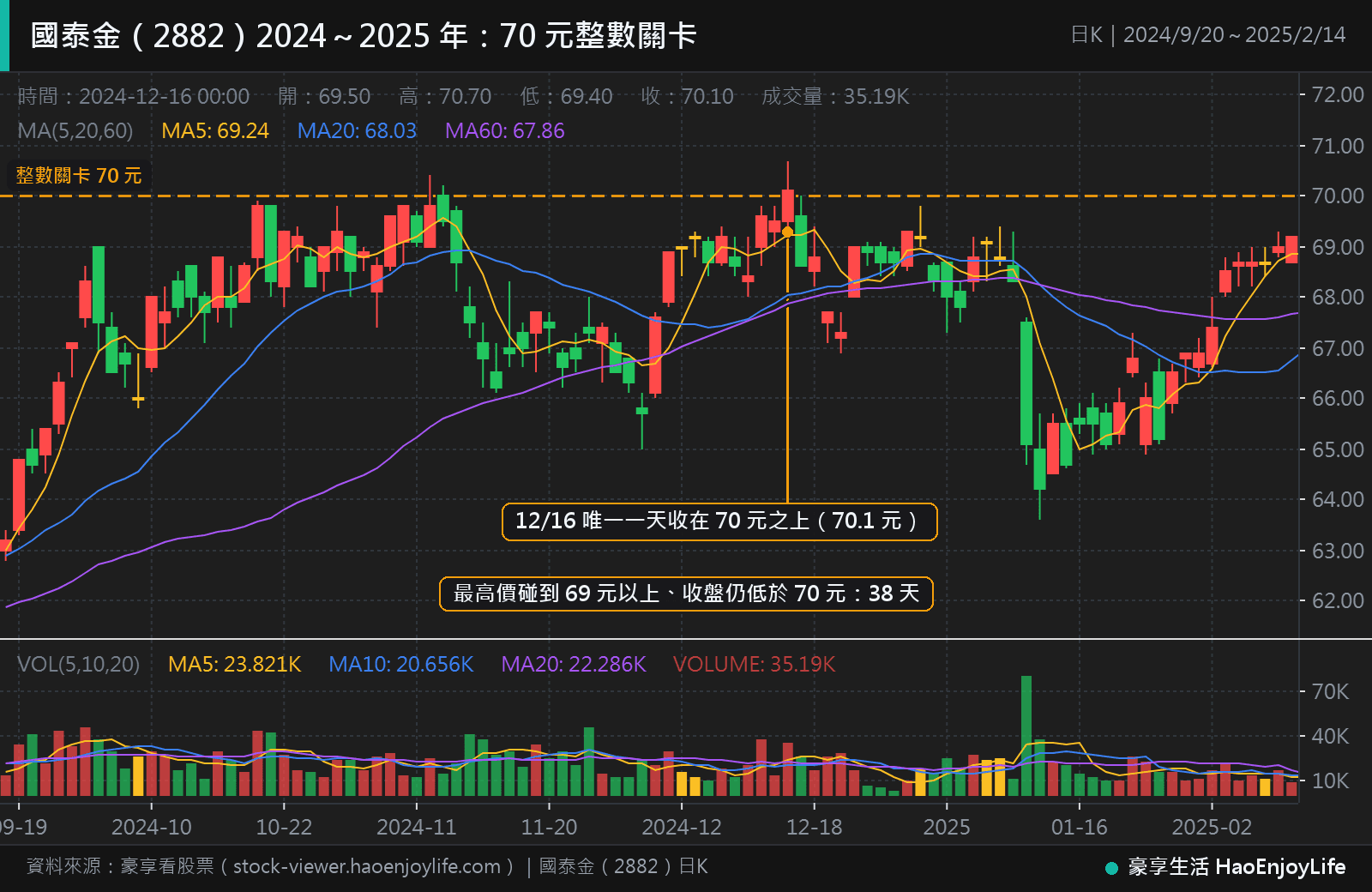Viewport: 1372px width, 892px height.
Task: Click the 70K volume axis label
Action: [x=1331, y=691]
